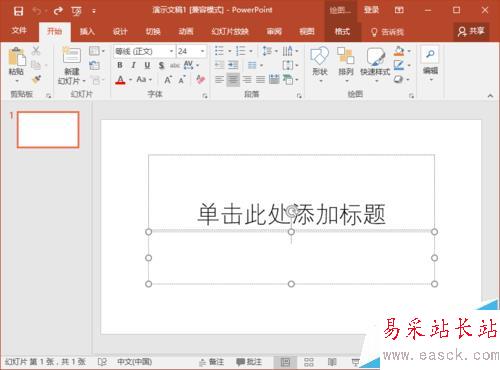Open ribbon display options icon in title bar
This screenshot has height=370, width=500.
coord(399,10)
